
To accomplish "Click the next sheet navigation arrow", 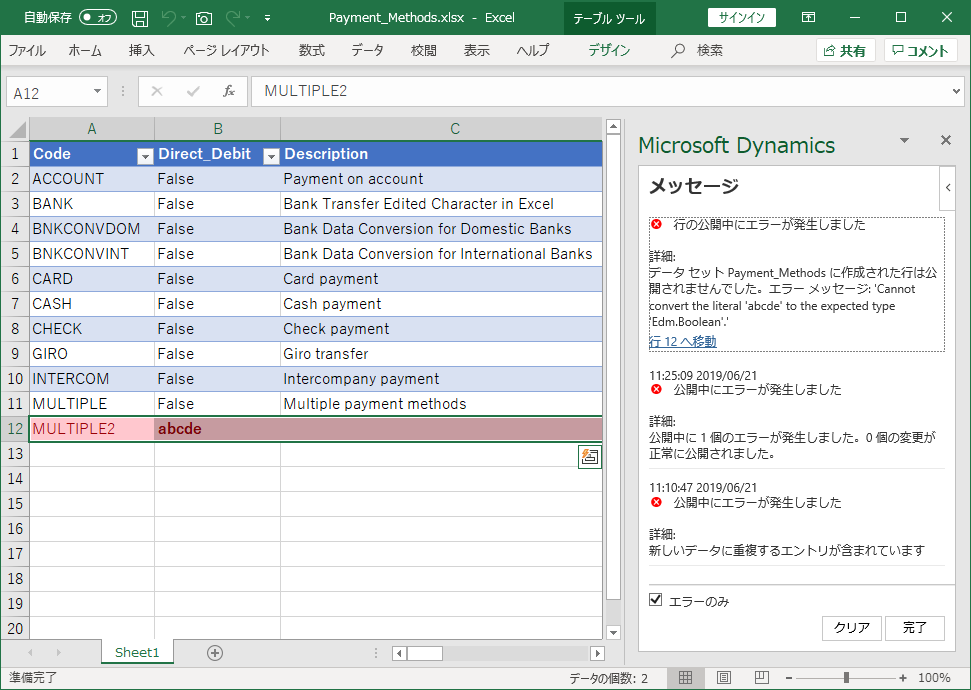I will pos(59,652).
